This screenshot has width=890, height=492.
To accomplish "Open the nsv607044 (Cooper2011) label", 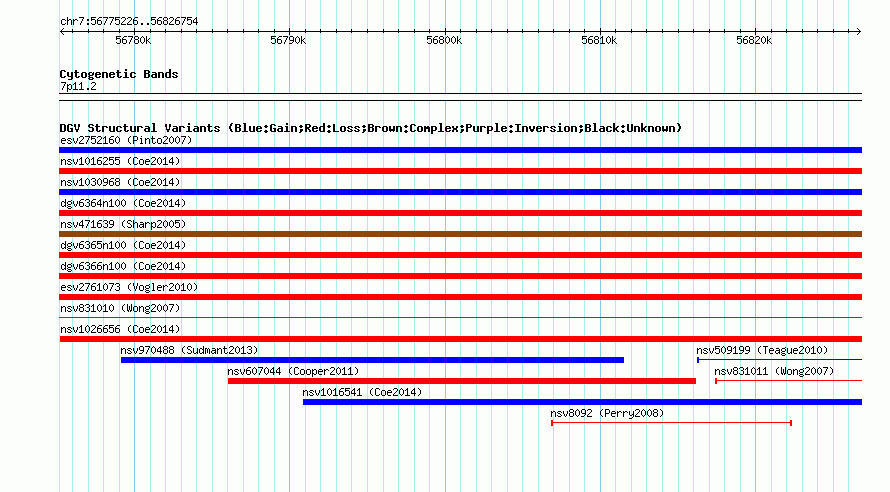I will point(293,371).
